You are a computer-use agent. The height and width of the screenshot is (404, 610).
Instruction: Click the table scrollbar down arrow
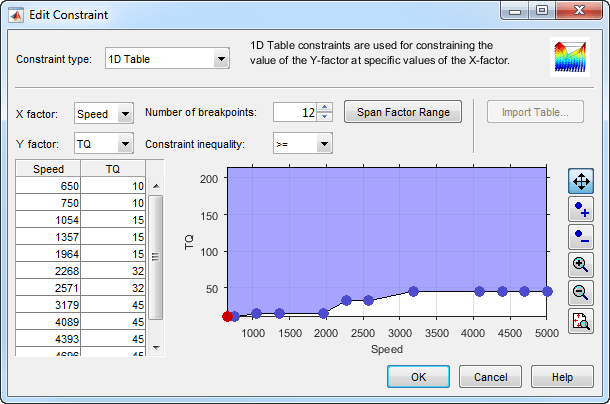(156, 347)
